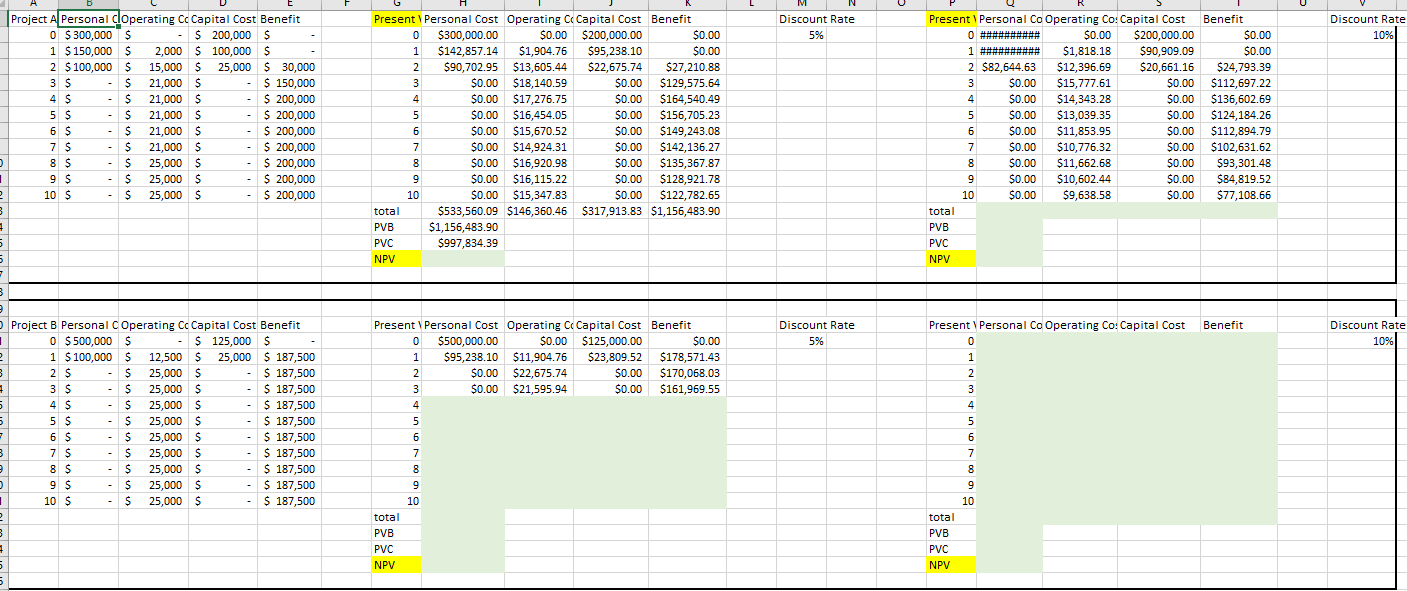
Task: Select column A header
Action: pos(32,6)
